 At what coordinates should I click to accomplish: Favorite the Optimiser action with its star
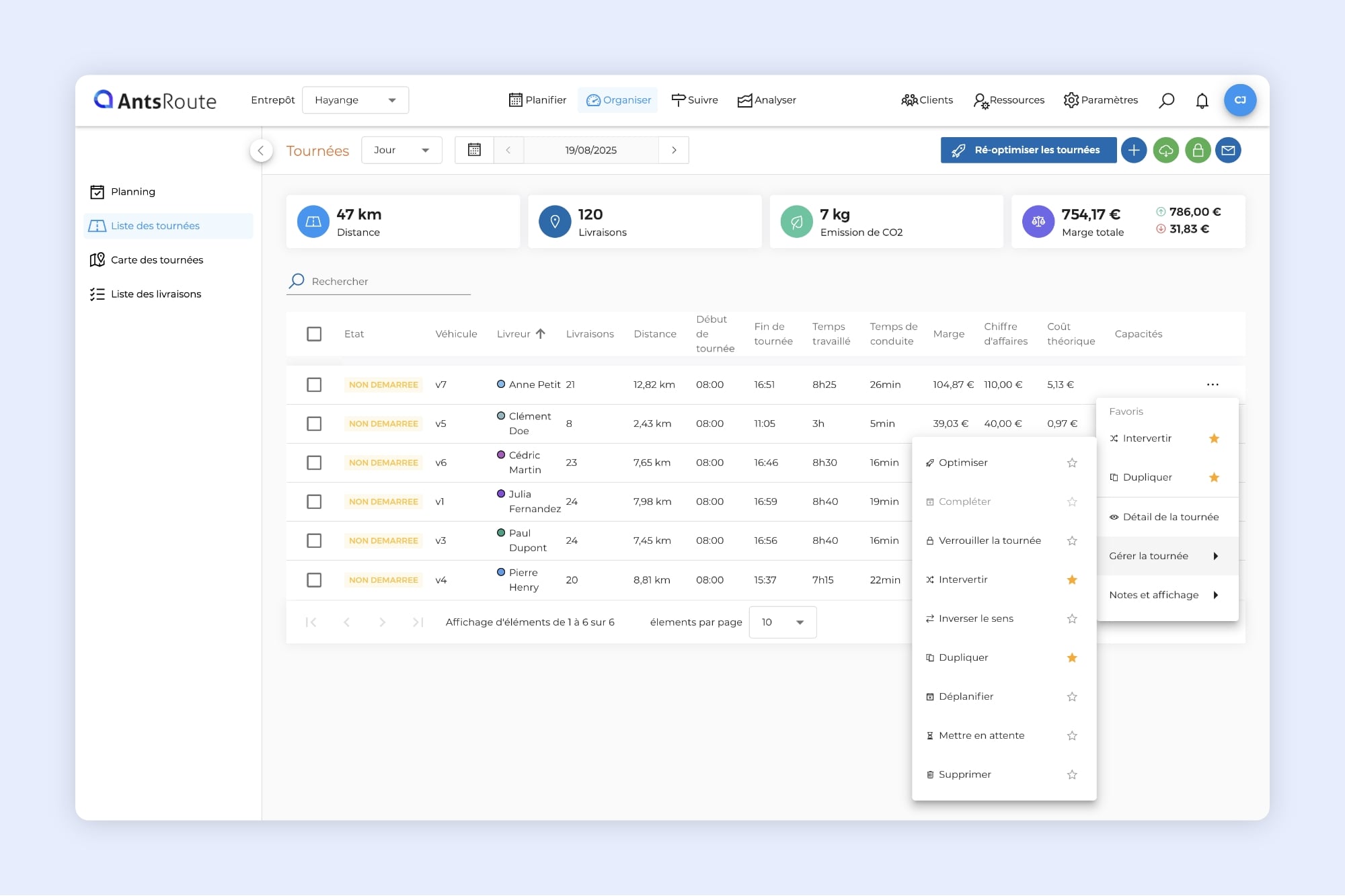click(1072, 463)
